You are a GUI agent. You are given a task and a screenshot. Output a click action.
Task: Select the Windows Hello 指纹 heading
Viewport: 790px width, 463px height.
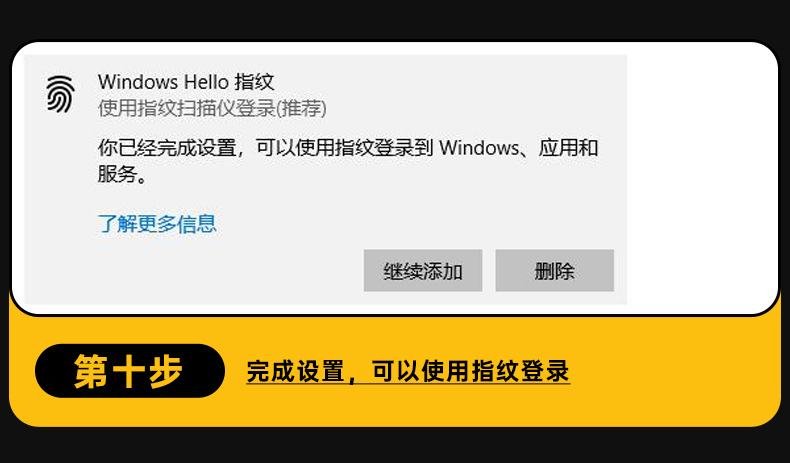(186, 82)
